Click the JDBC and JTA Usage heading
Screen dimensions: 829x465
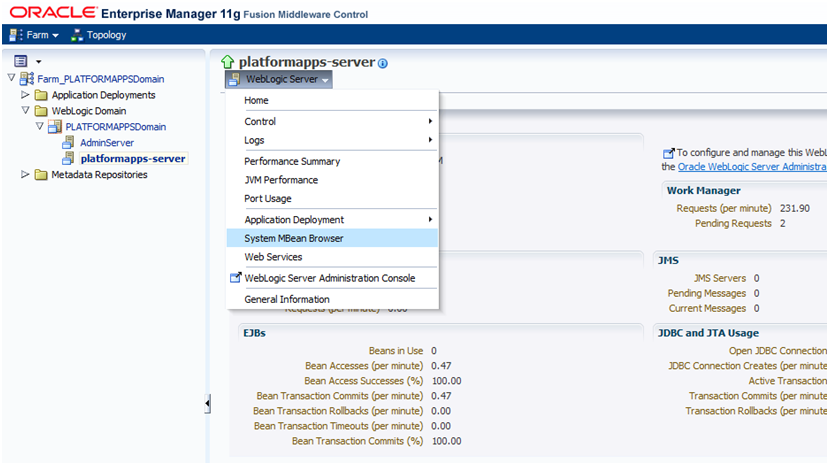tap(708, 333)
